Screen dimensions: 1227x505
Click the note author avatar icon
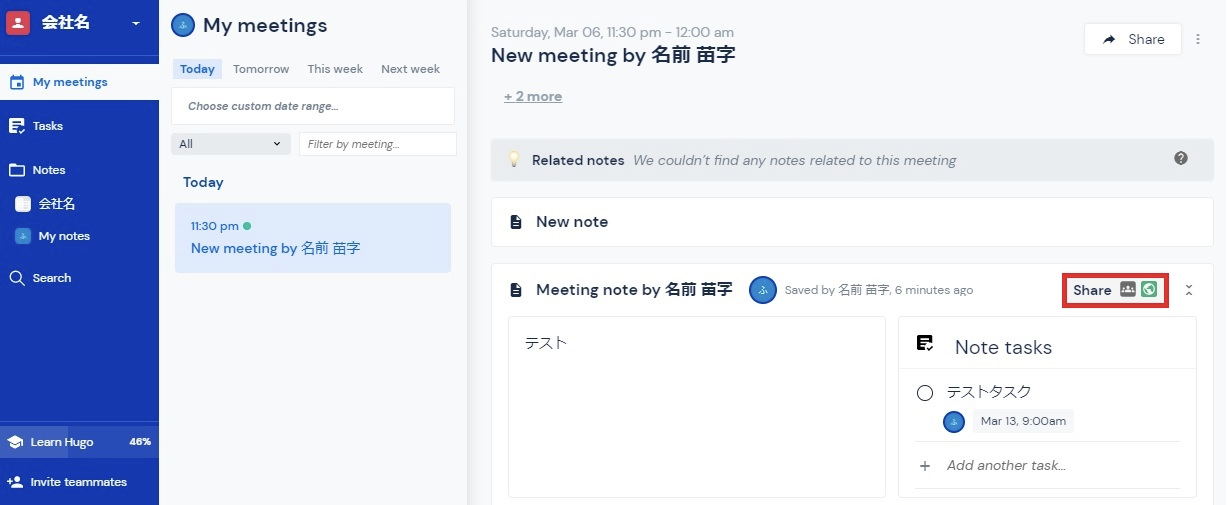coord(763,290)
